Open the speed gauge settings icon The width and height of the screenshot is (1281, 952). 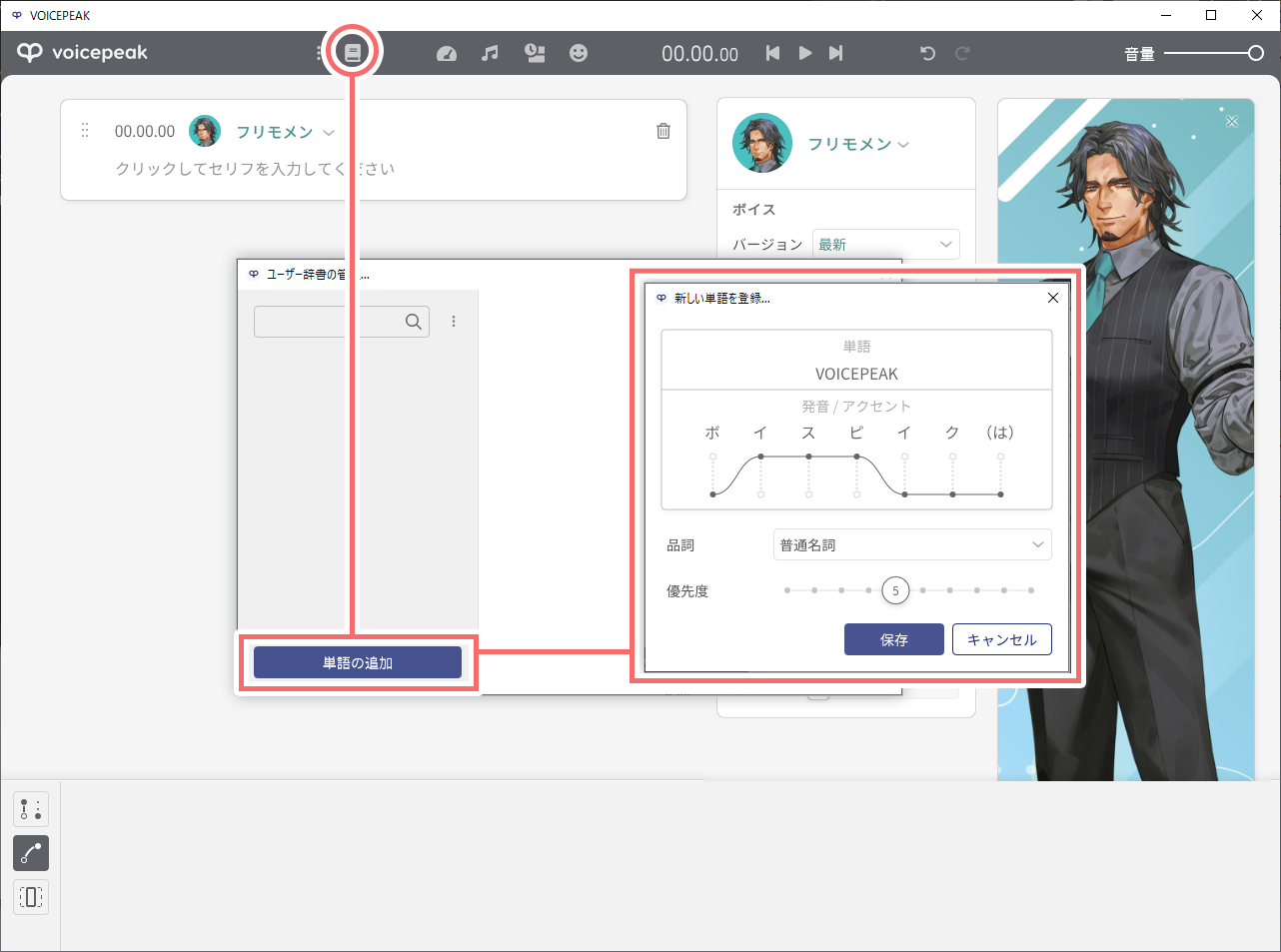click(447, 53)
